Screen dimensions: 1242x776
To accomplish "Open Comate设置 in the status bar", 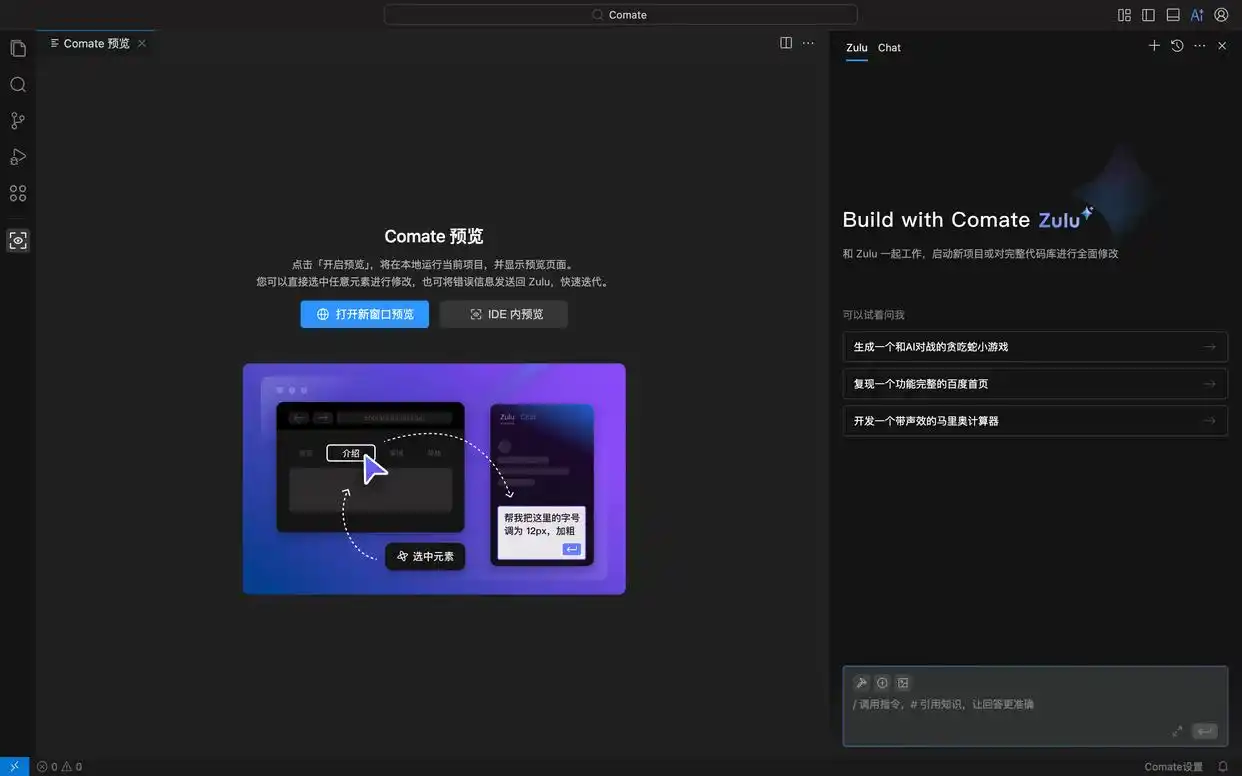I will [1175, 765].
